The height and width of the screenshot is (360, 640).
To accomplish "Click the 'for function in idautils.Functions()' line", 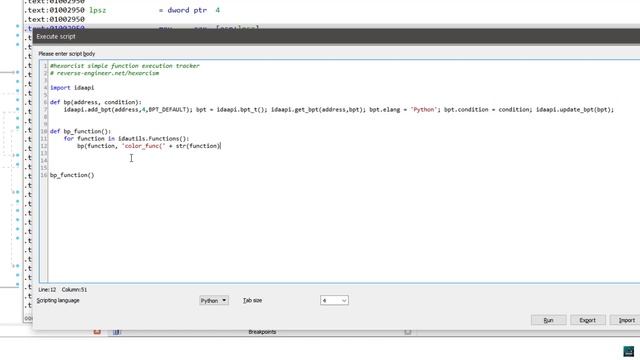I will pyautogui.click(x=126, y=139).
